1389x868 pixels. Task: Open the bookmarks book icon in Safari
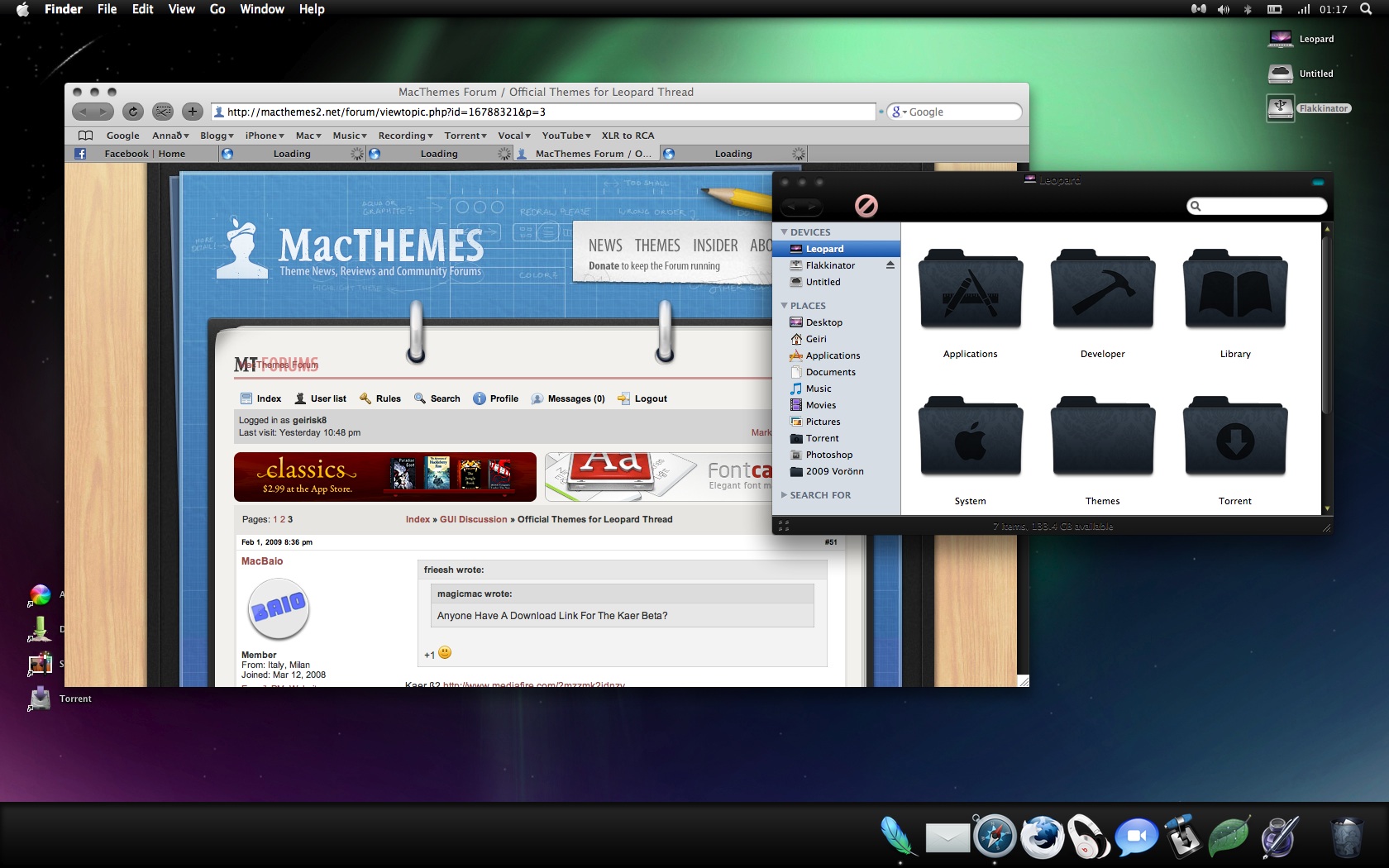[x=85, y=136]
